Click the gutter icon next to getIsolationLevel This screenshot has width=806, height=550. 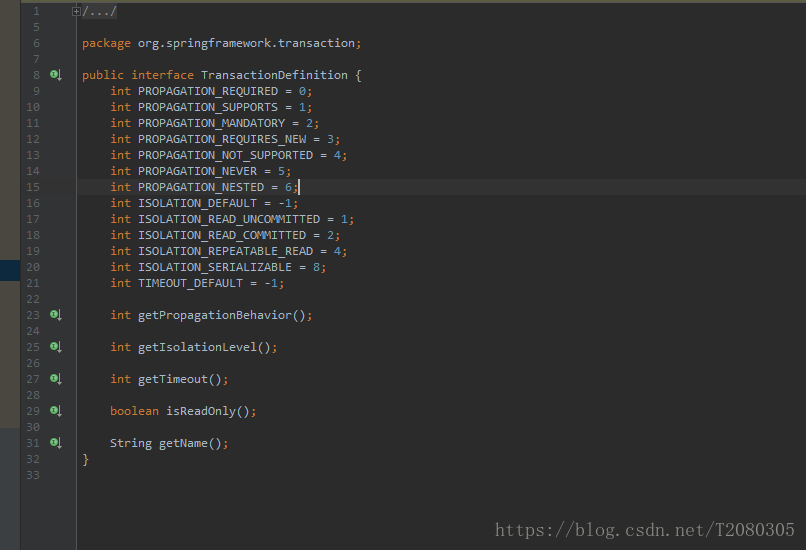(x=56, y=347)
